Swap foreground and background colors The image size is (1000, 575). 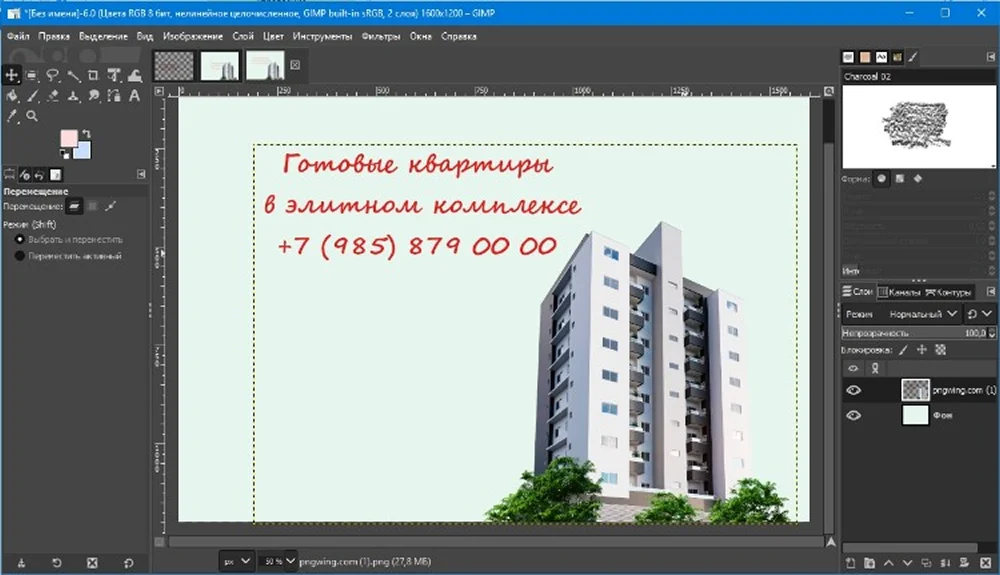[86, 133]
